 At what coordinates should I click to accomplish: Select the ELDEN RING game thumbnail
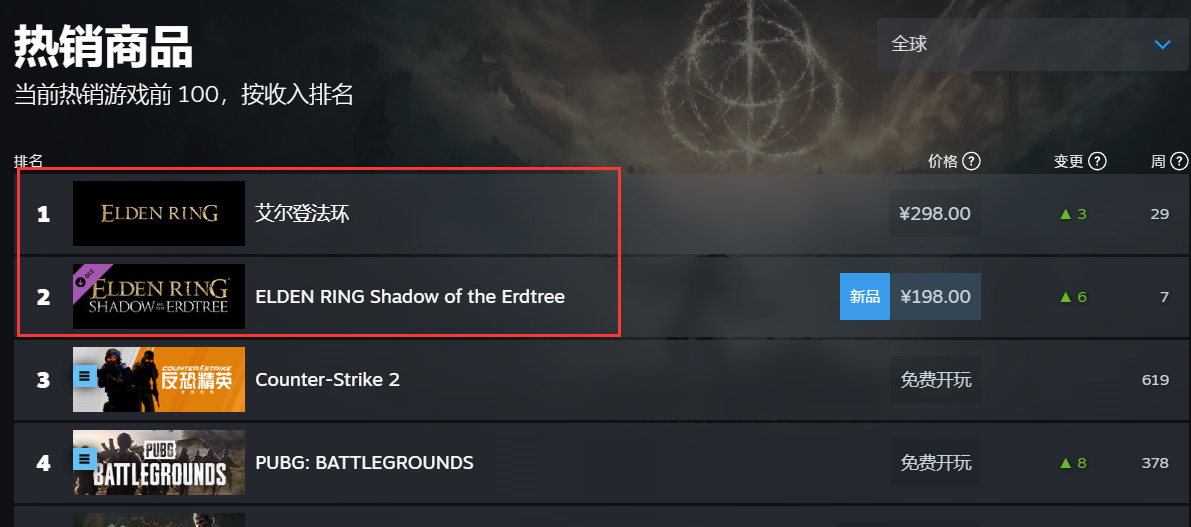point(159,213)
